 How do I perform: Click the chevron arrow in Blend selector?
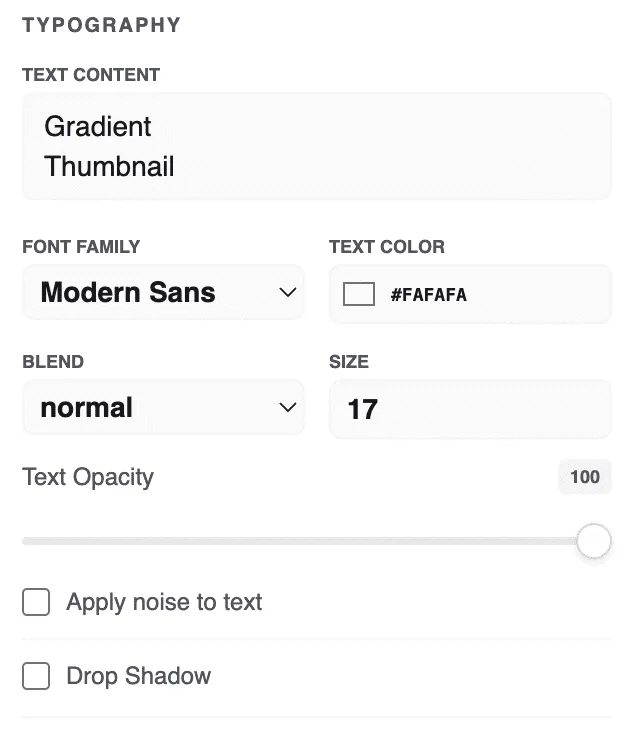pos(287,408)
